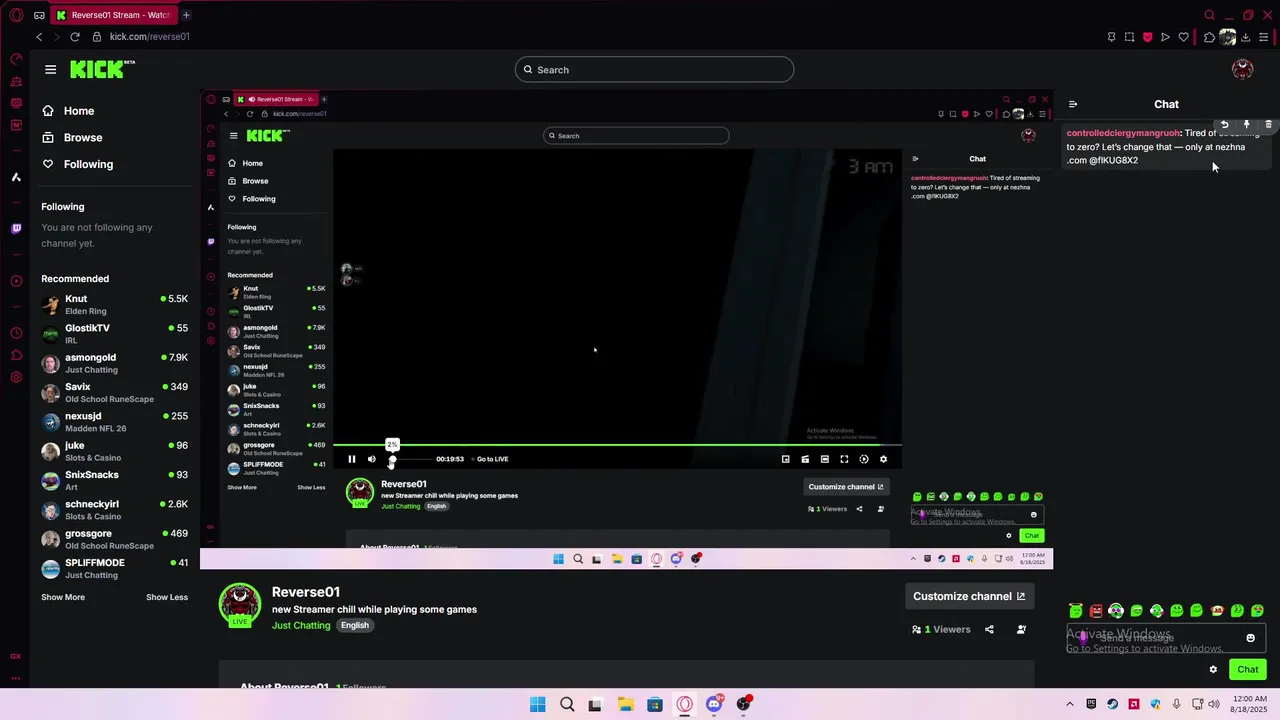Image resolution: width=1280 pixels, height=720 pixels.
Task: Collapse recommended list with Show Less
Action: pos(167,597)
